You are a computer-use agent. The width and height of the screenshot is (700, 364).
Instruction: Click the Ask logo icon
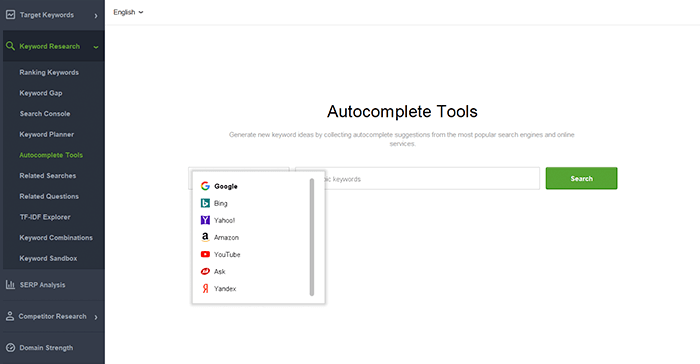(x=205, y=271)
